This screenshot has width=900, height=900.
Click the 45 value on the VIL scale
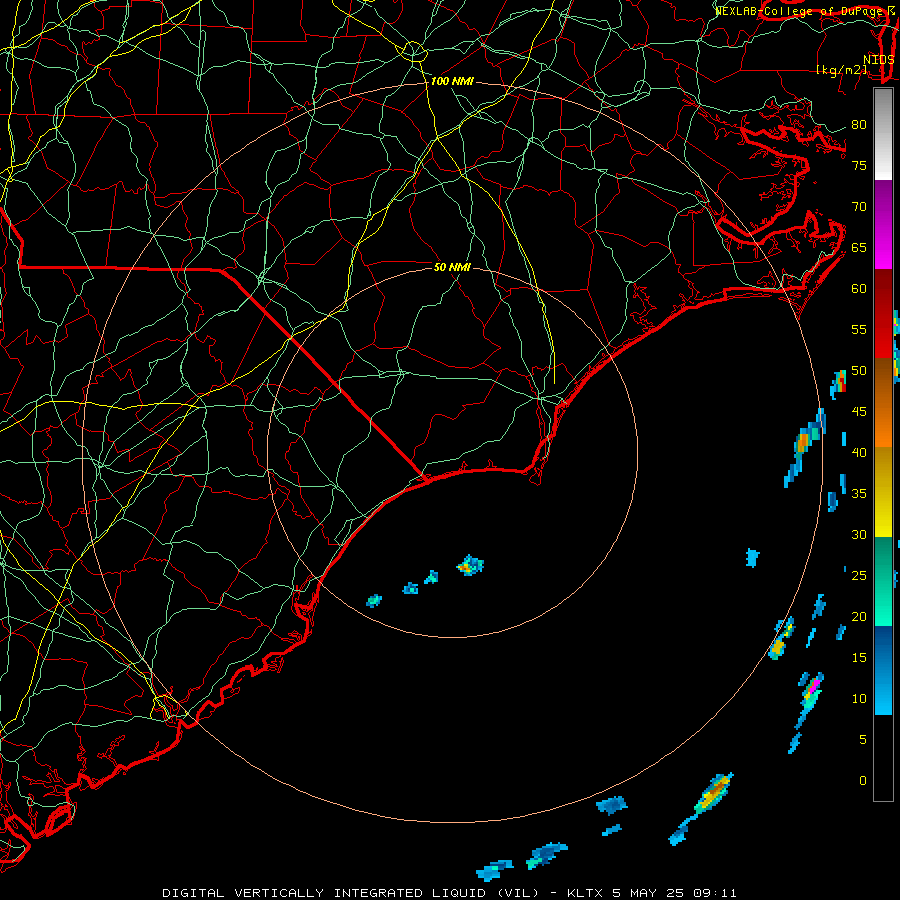859,412
